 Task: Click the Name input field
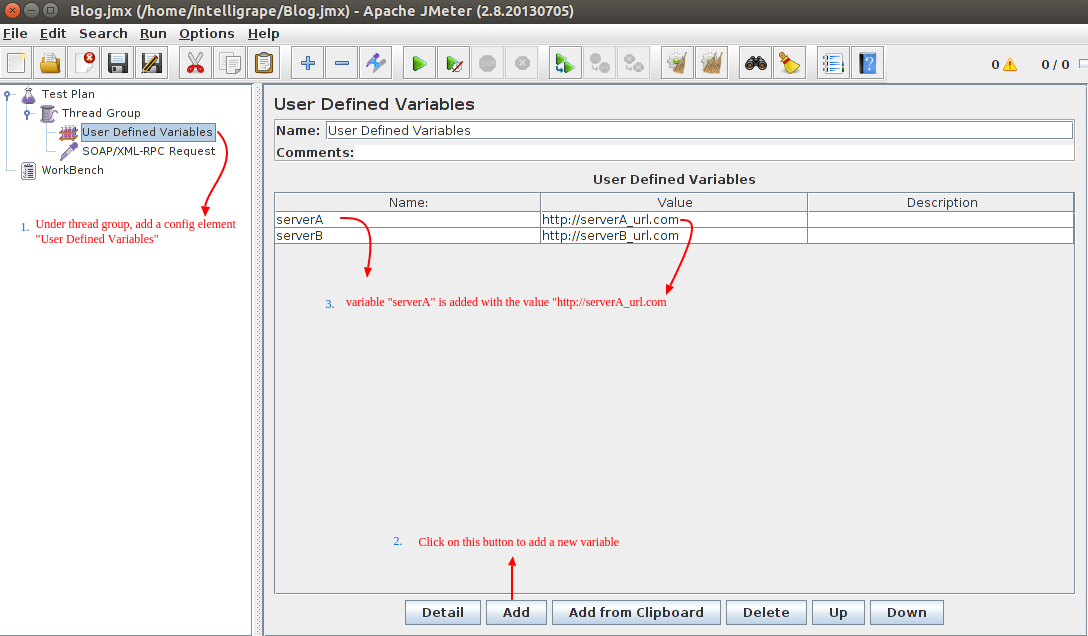699,130
